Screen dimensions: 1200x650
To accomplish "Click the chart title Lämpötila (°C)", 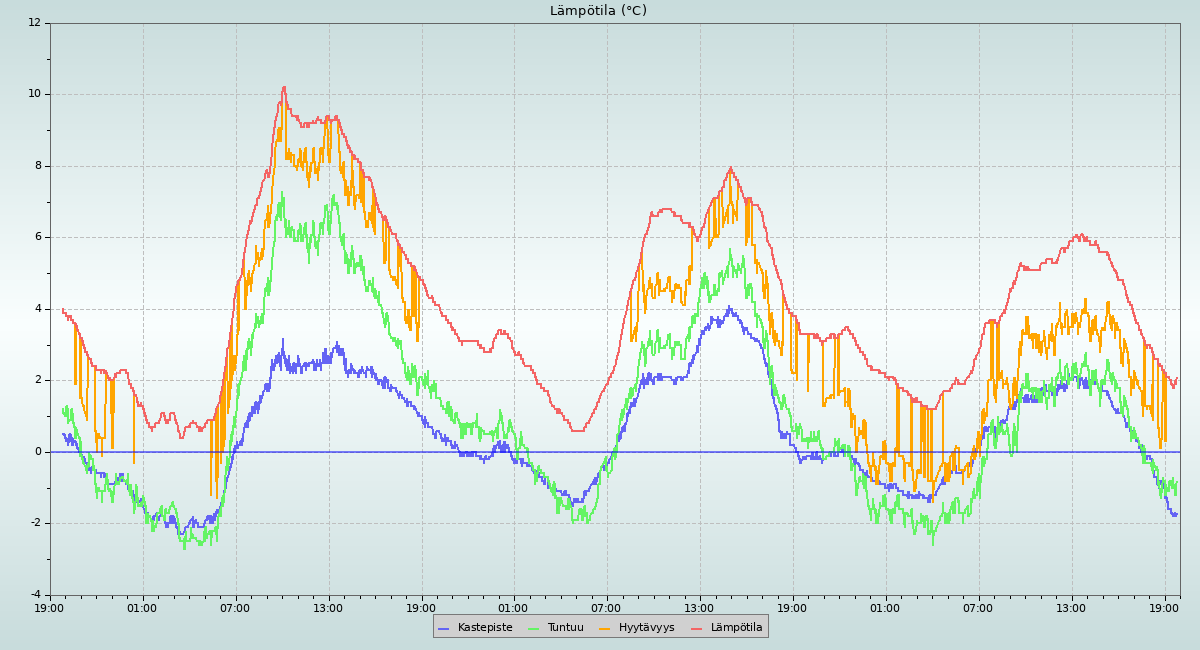I will (598, 11).
